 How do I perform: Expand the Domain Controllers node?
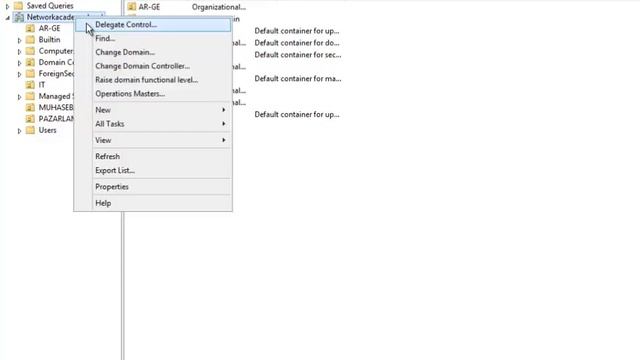pos(19,63)
